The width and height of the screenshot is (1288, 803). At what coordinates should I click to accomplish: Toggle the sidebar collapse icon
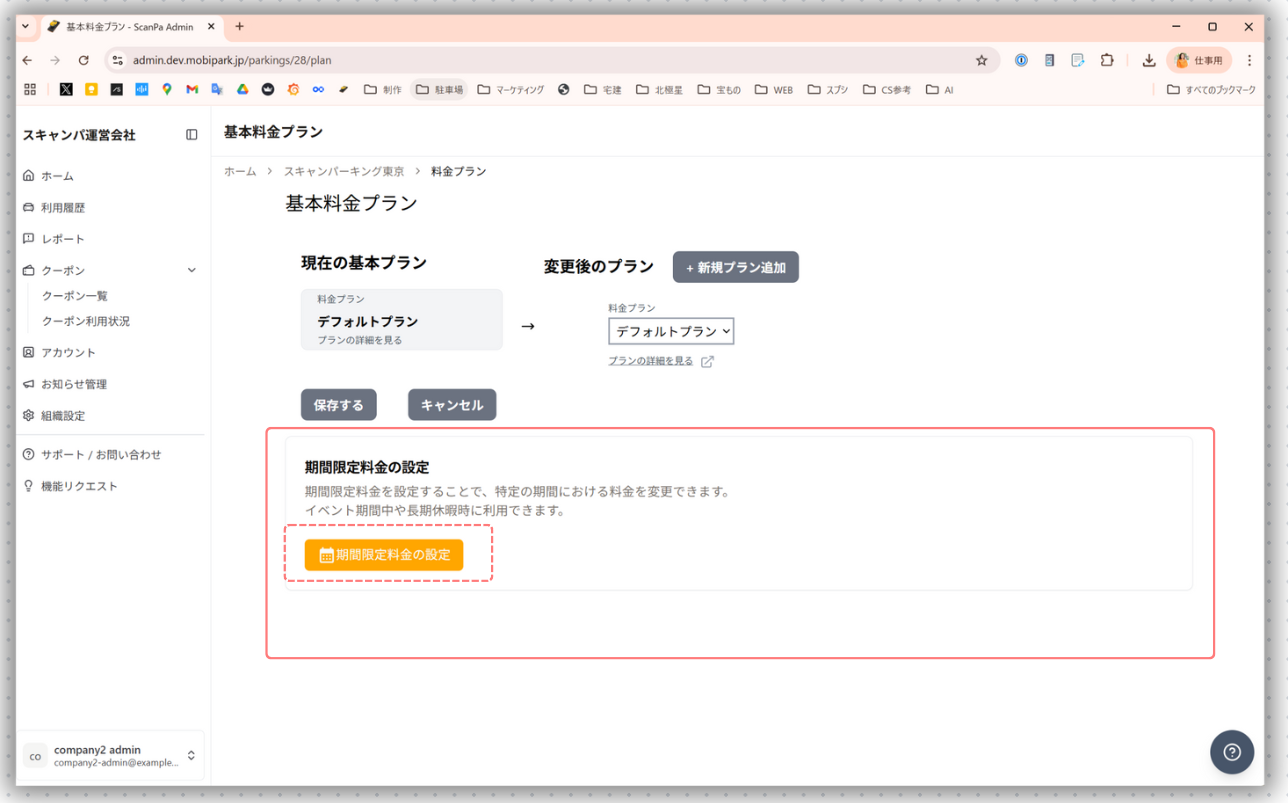tap(192, 135)
